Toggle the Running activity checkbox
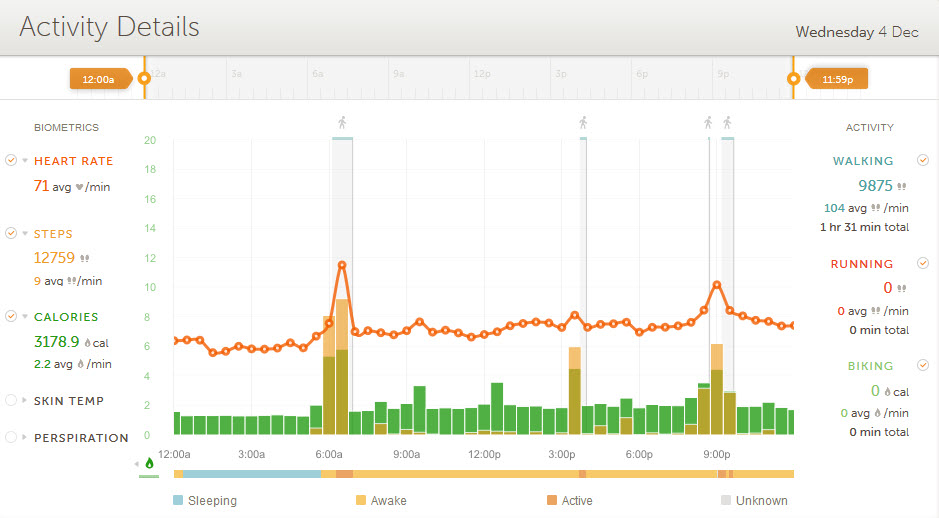 click(x=923, y=263)
